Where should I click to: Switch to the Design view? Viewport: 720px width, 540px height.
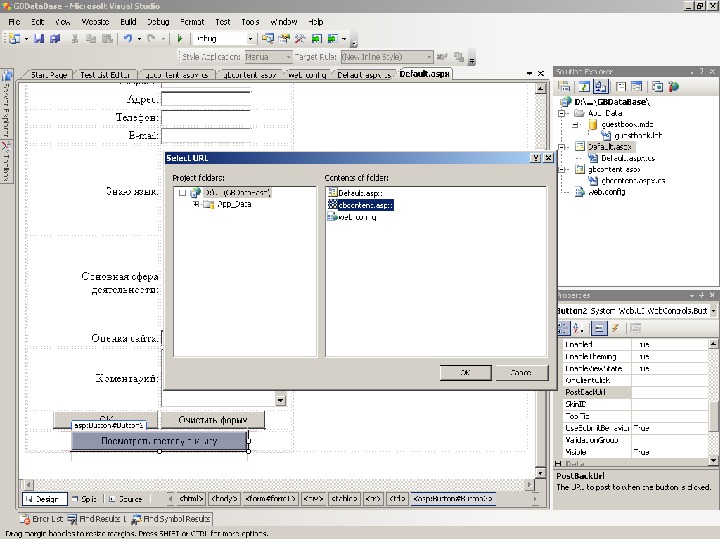[x=46, y=498]
